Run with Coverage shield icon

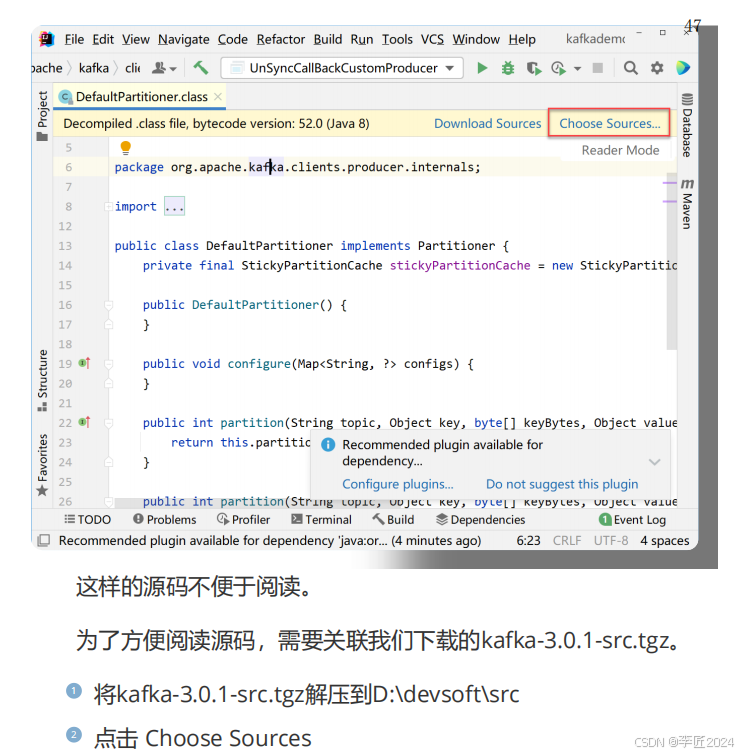(x=533, y=68)
